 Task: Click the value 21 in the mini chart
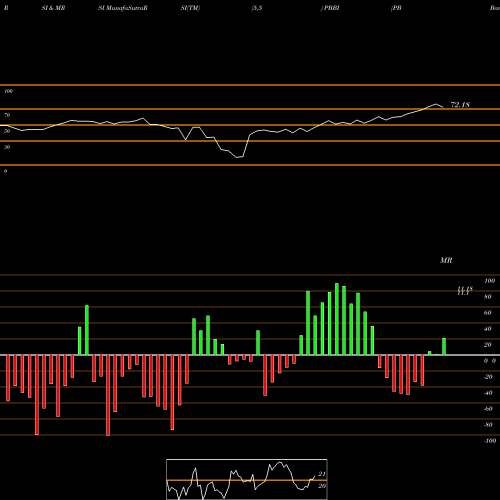[x=322, y=474]
